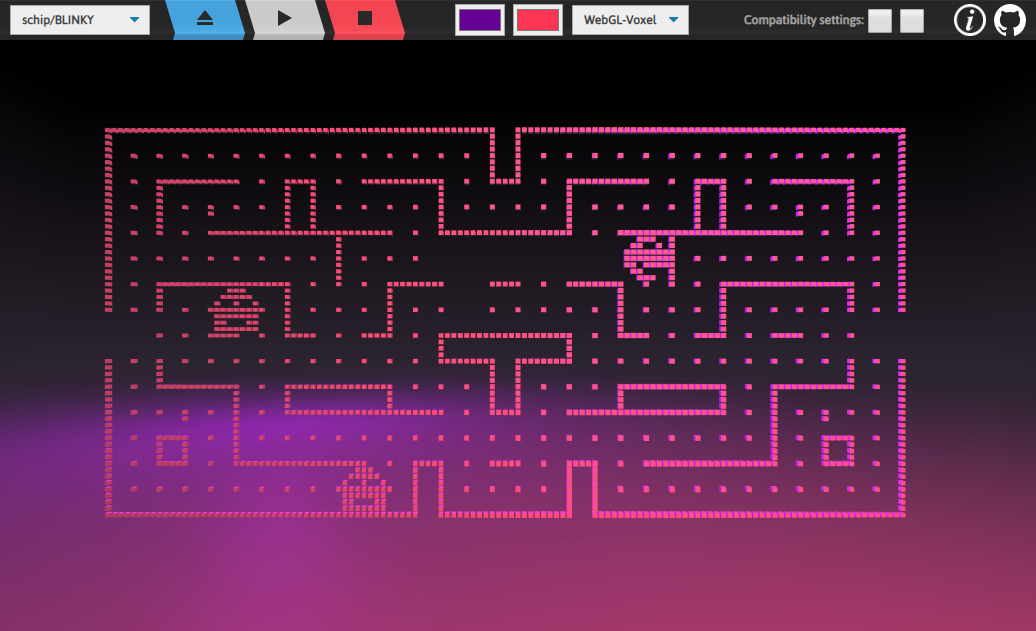Start emulation with the play button
This screenshot has width=1036, height=631.
click(285, 19)
